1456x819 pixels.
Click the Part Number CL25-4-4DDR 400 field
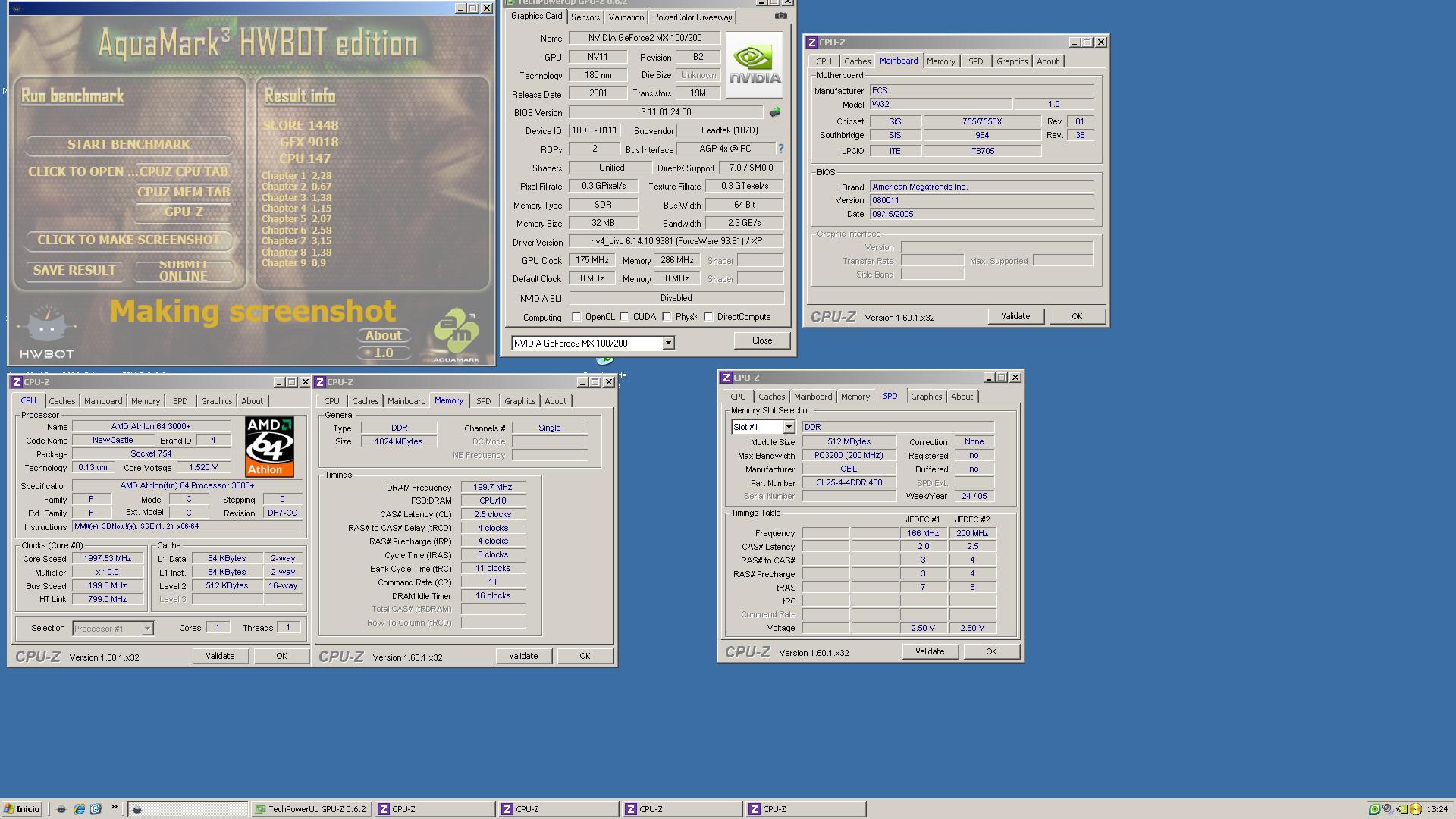coord(849,482)
